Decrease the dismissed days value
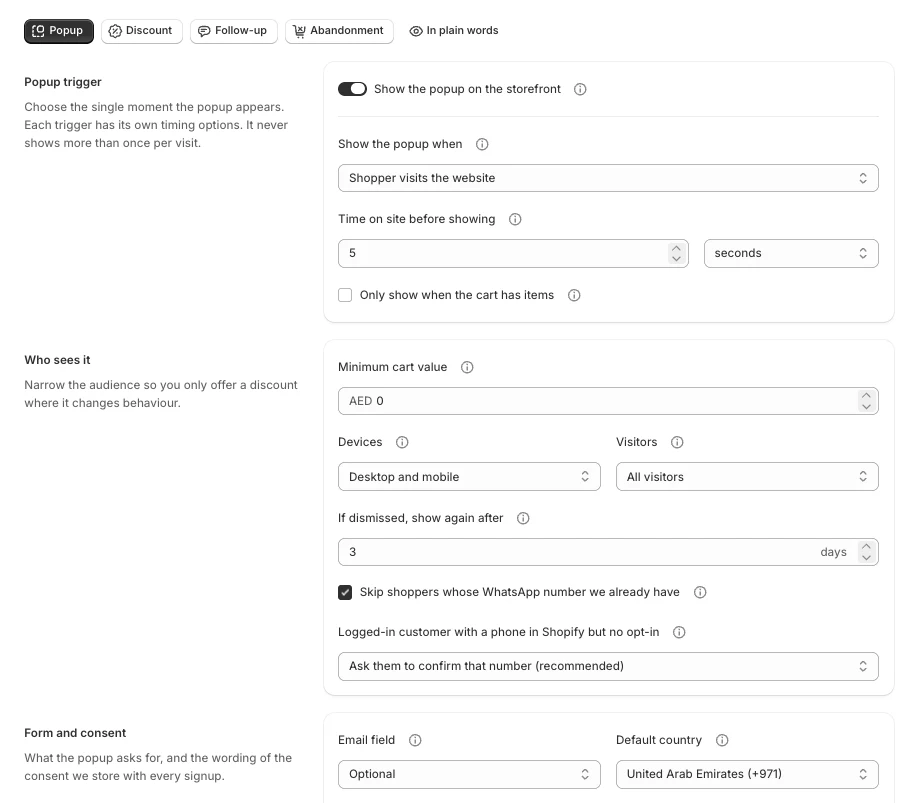 coord(866,557)
